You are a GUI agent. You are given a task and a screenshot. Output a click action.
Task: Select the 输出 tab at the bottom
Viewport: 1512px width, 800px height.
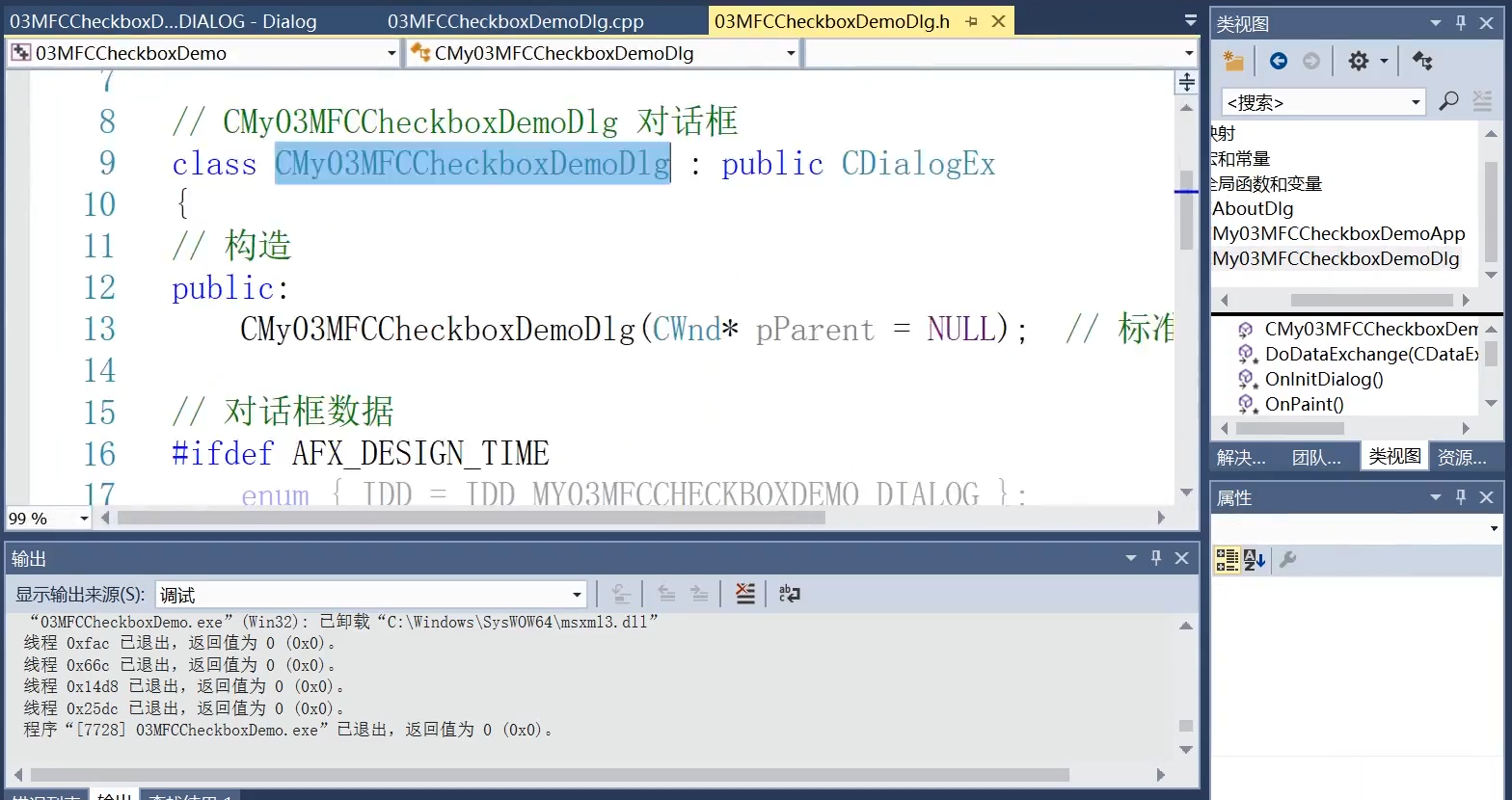(x=114, y=795)
